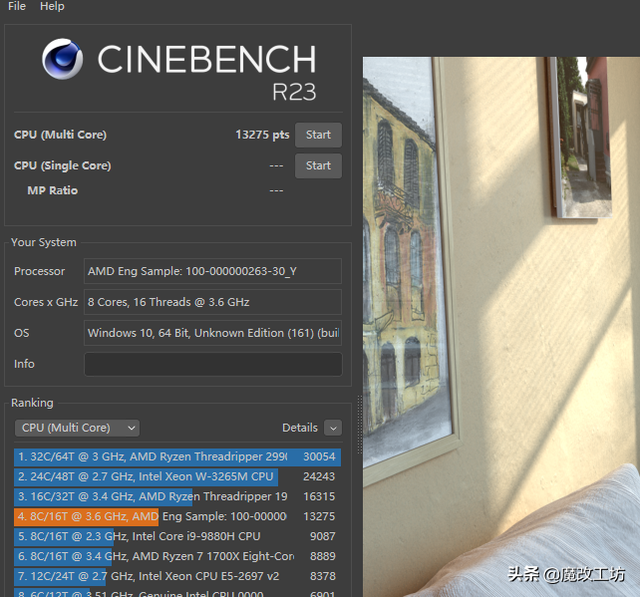Select rank 4 AMD Eng Sample row
Image resolution: width=640 pixels, height=597 pixels.
178,517
